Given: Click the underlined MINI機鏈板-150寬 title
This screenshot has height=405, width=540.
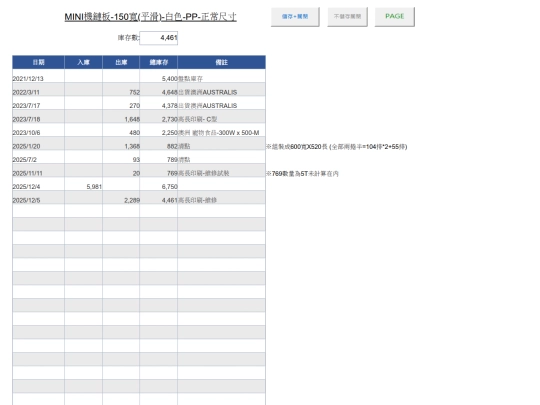Looking at the screenshot, I should tap(150, 17).
